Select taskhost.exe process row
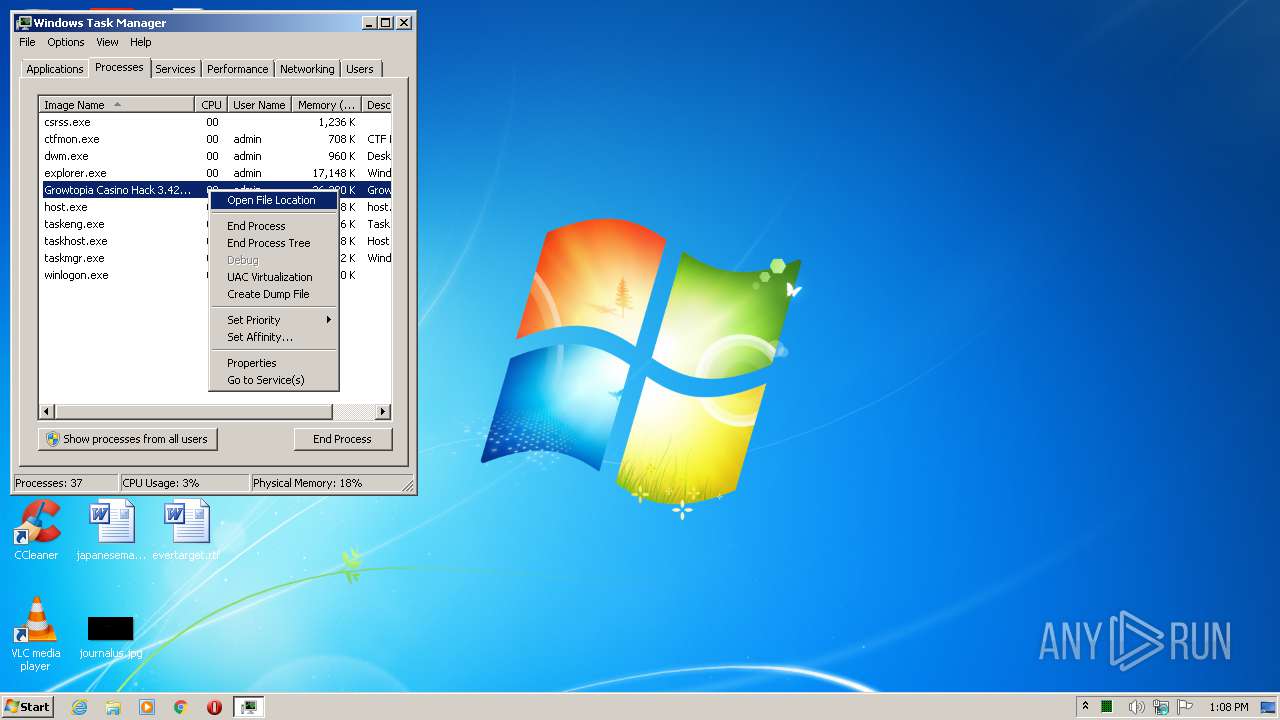 [x=124, y=241]
